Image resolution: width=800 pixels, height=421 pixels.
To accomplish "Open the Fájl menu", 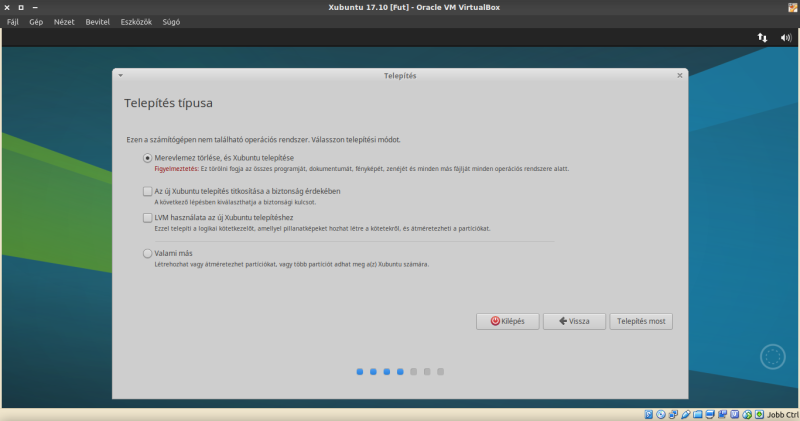I will pyautogui.click(x=13, y=22).
